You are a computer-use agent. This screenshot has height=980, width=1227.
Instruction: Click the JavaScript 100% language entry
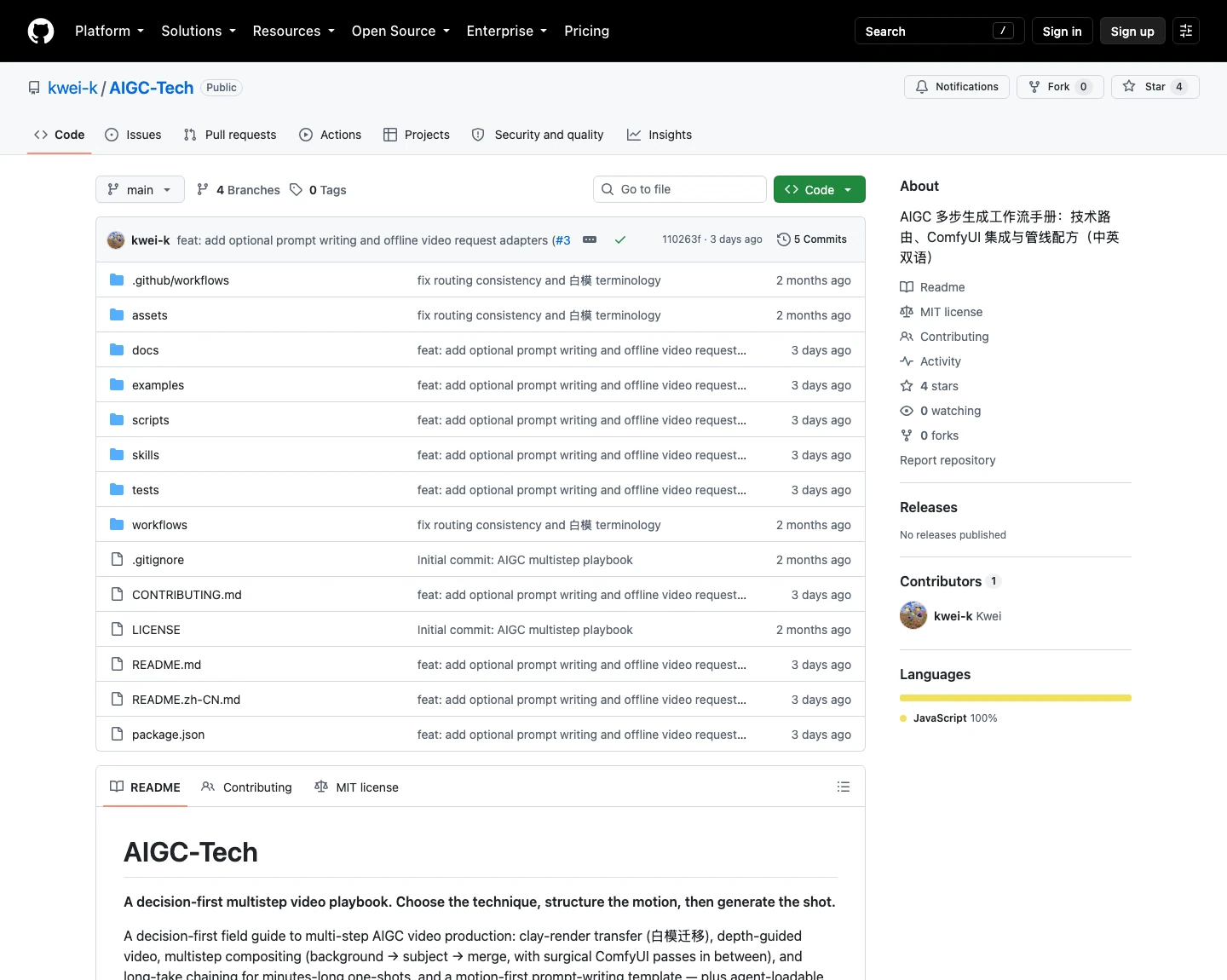[949, 718]
